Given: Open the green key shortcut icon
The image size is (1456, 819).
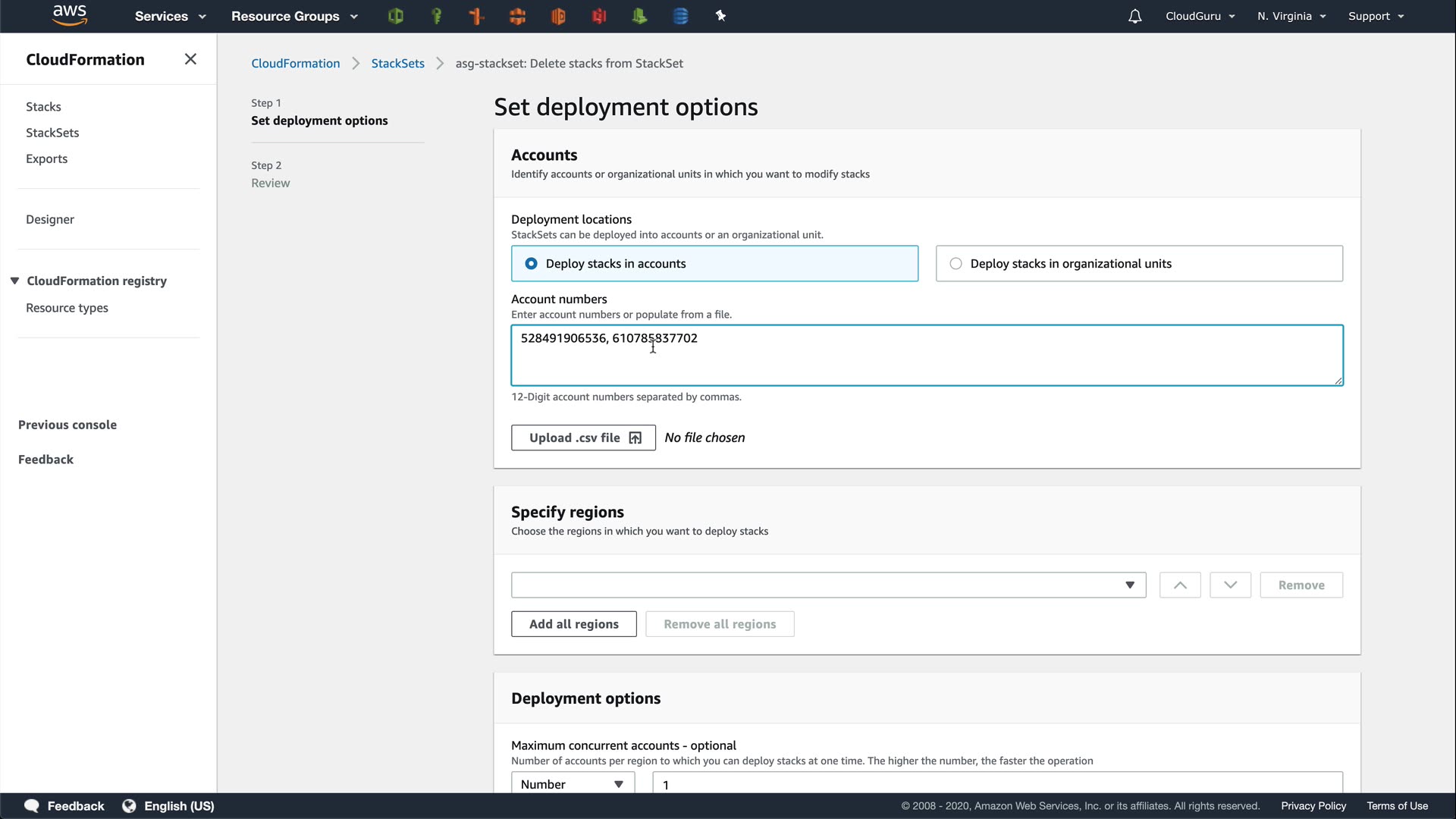Looking at the screenshot, I should click(x=436, y=16).
